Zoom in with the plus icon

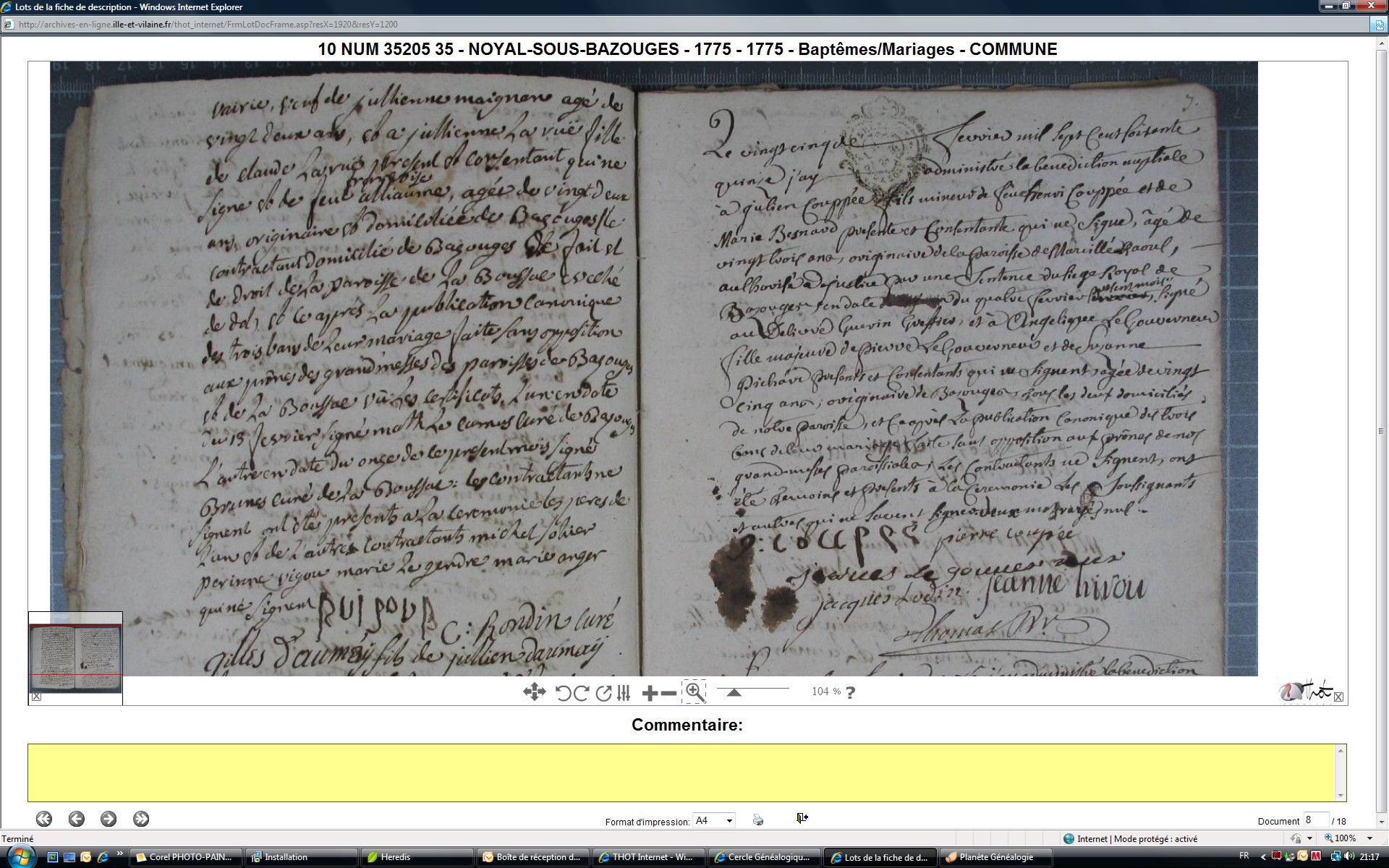click(x=649, y=693)
